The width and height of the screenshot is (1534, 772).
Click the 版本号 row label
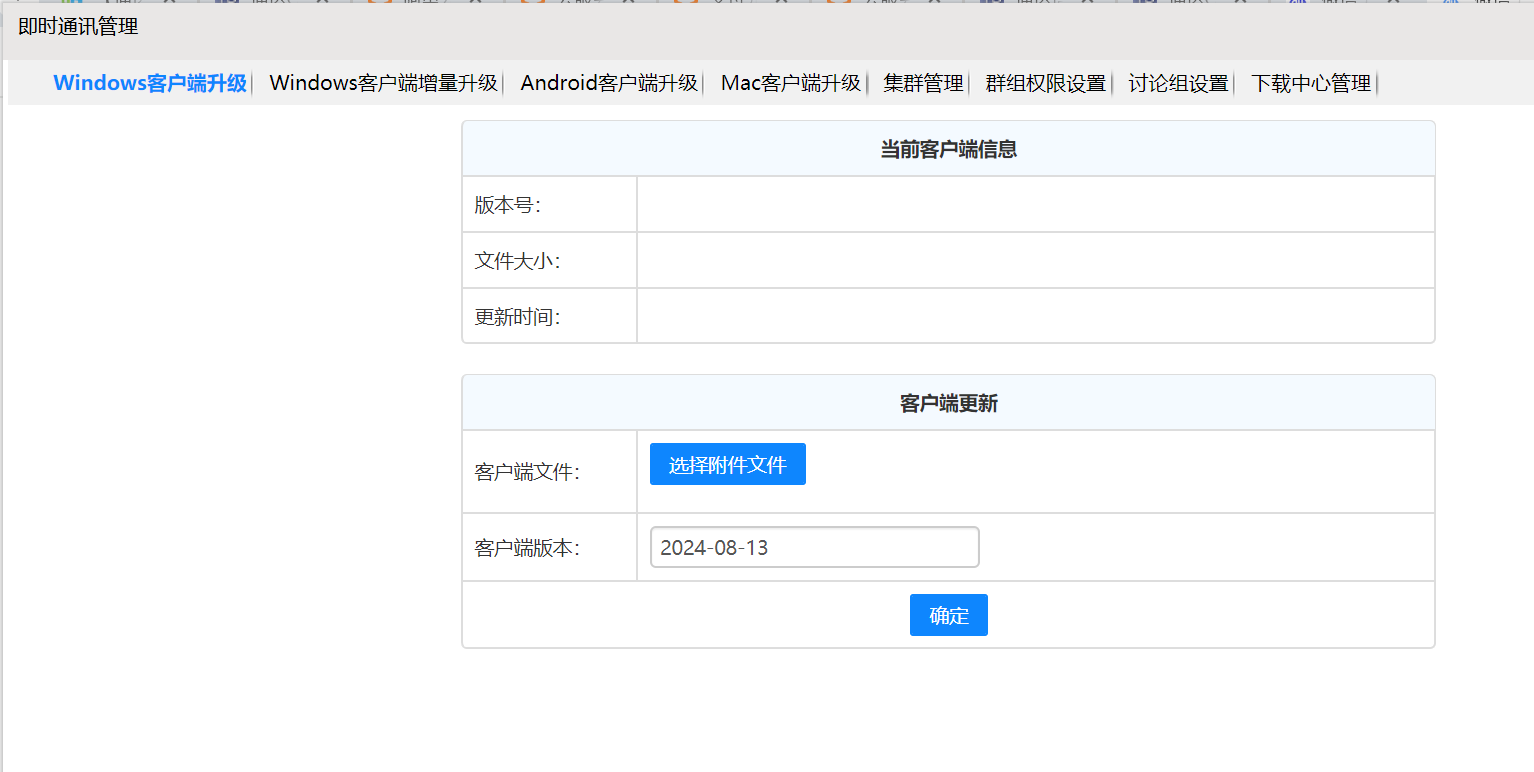coord(507,205)
